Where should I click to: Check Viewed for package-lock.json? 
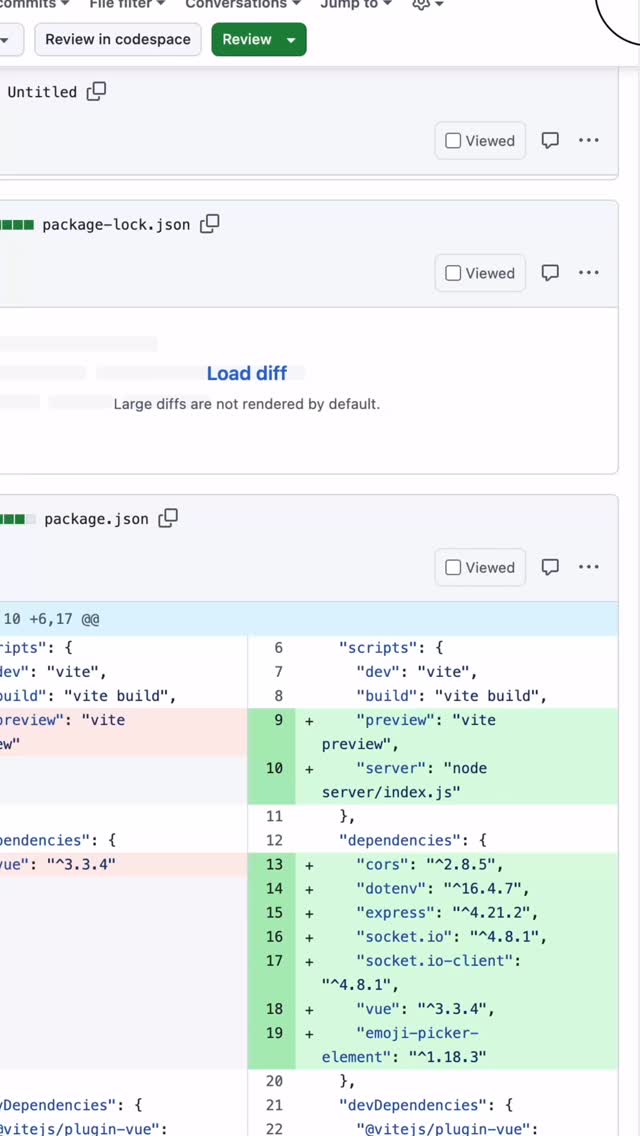[454, 273]
